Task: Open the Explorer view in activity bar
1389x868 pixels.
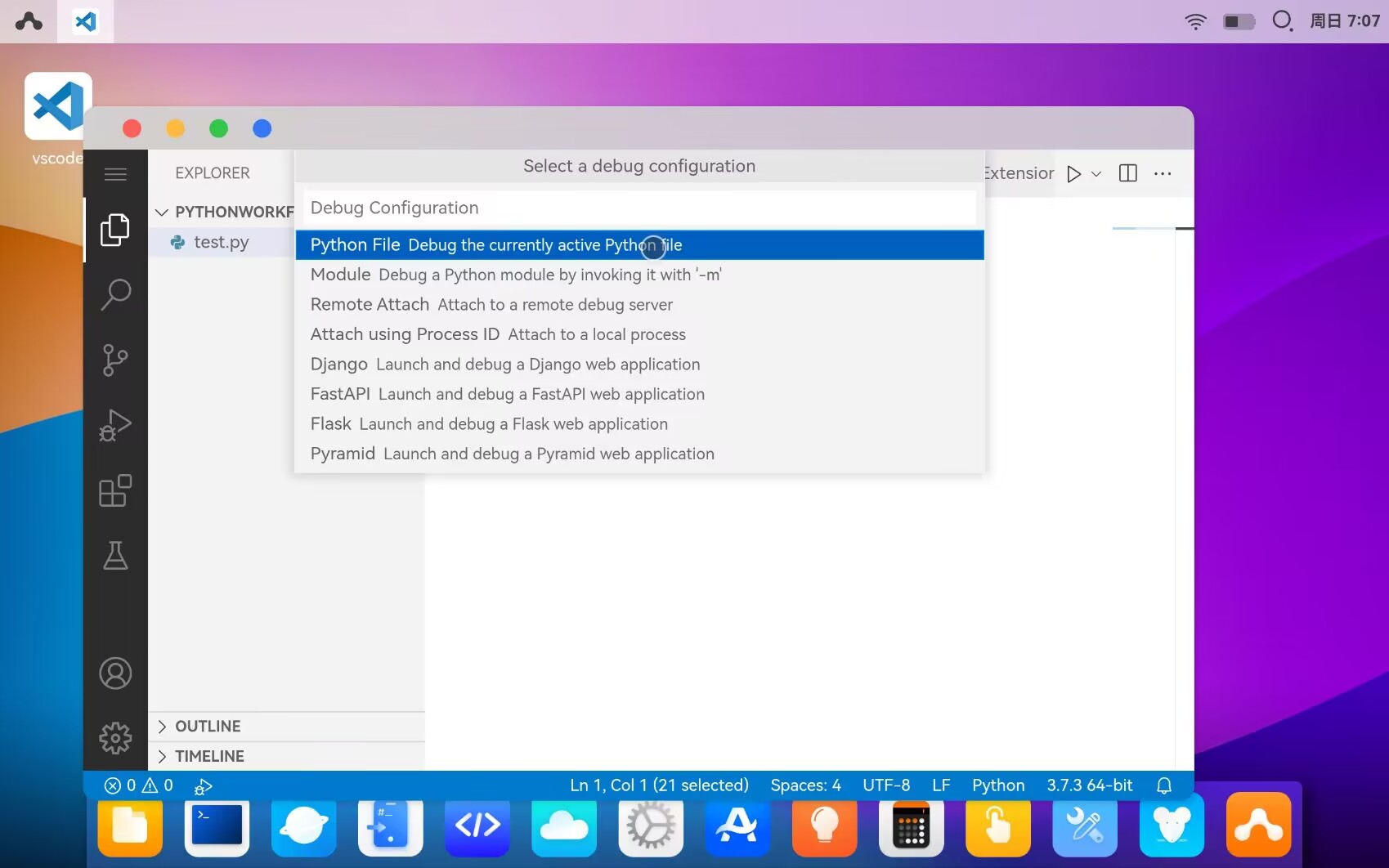Action: [x=115, y=230]
